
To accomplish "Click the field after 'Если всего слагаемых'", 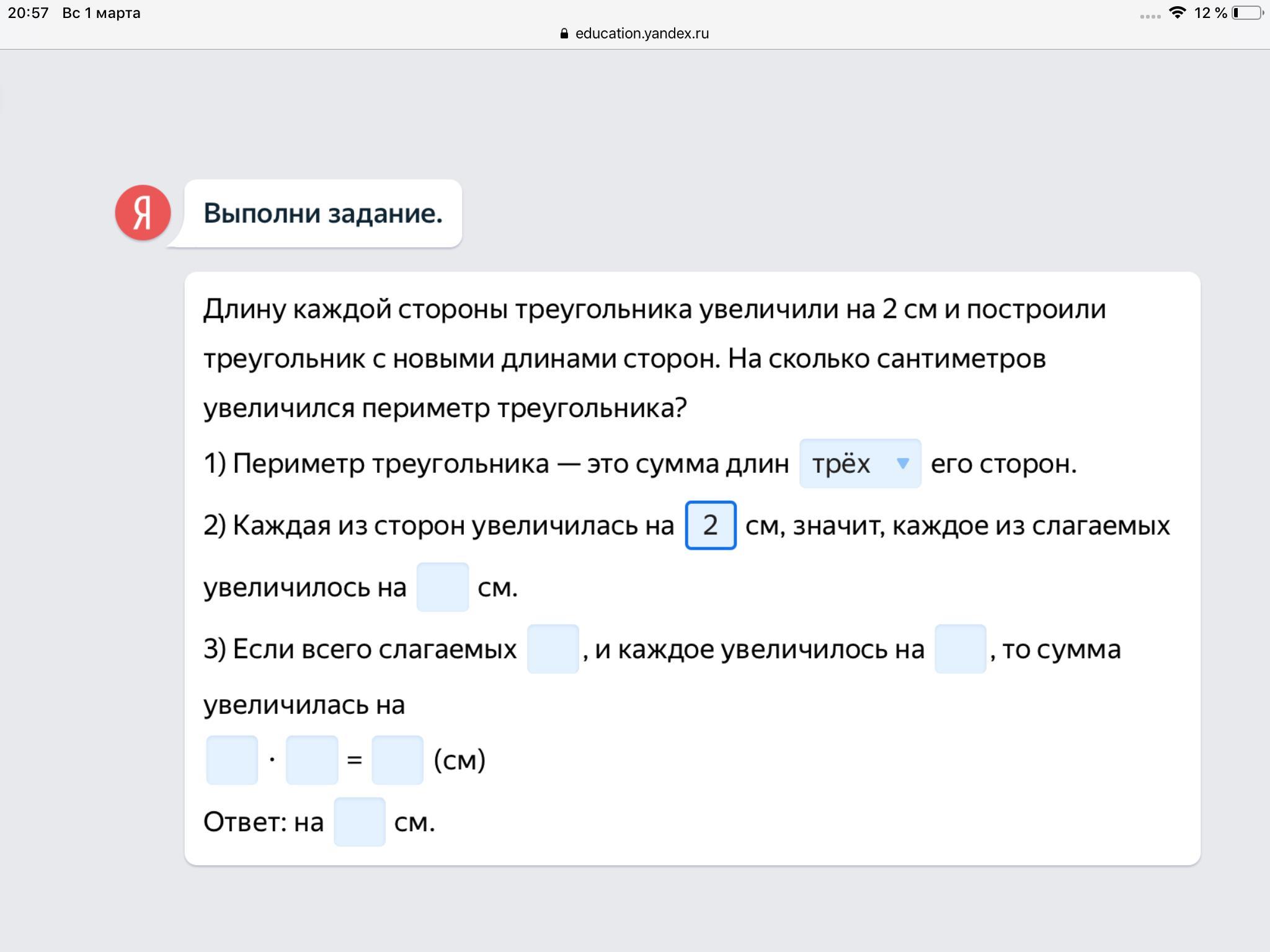I will coord(553,649).
